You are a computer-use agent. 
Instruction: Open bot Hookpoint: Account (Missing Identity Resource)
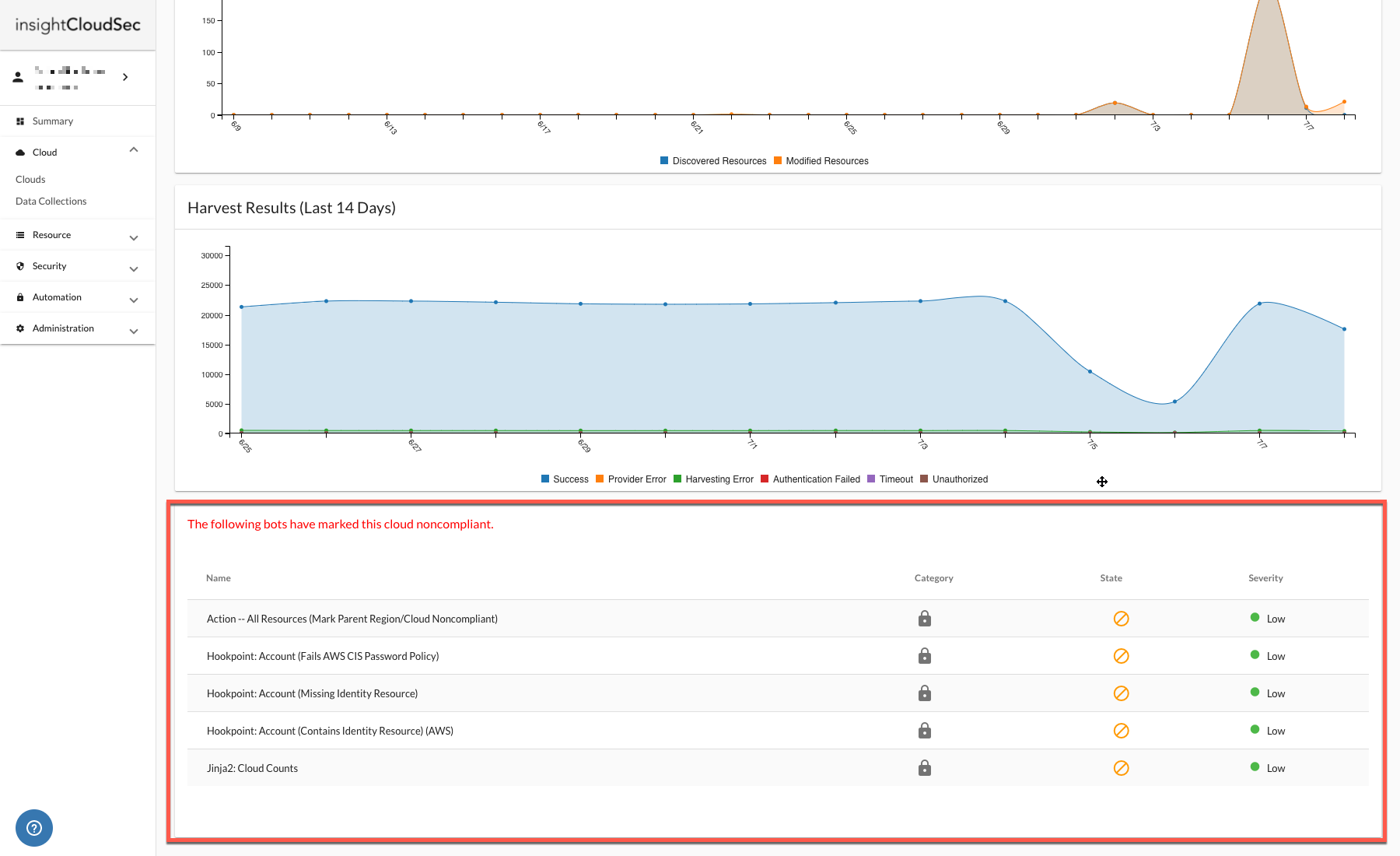(x=312, y=694)
